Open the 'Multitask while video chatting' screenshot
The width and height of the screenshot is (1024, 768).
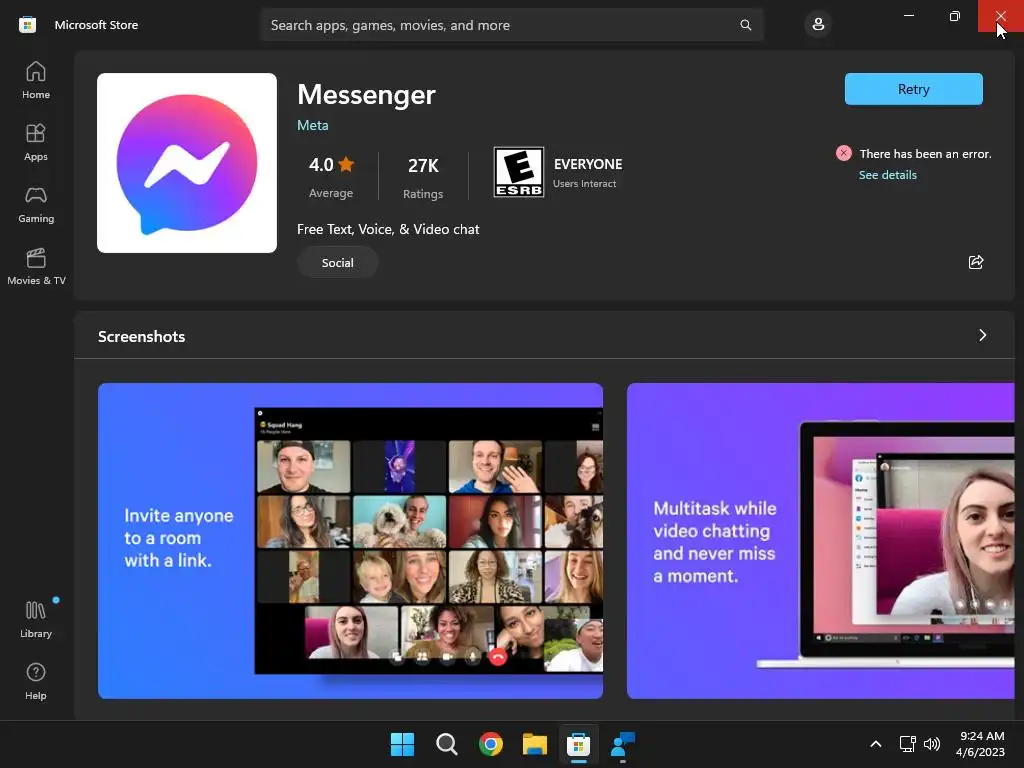coord(820,541)
